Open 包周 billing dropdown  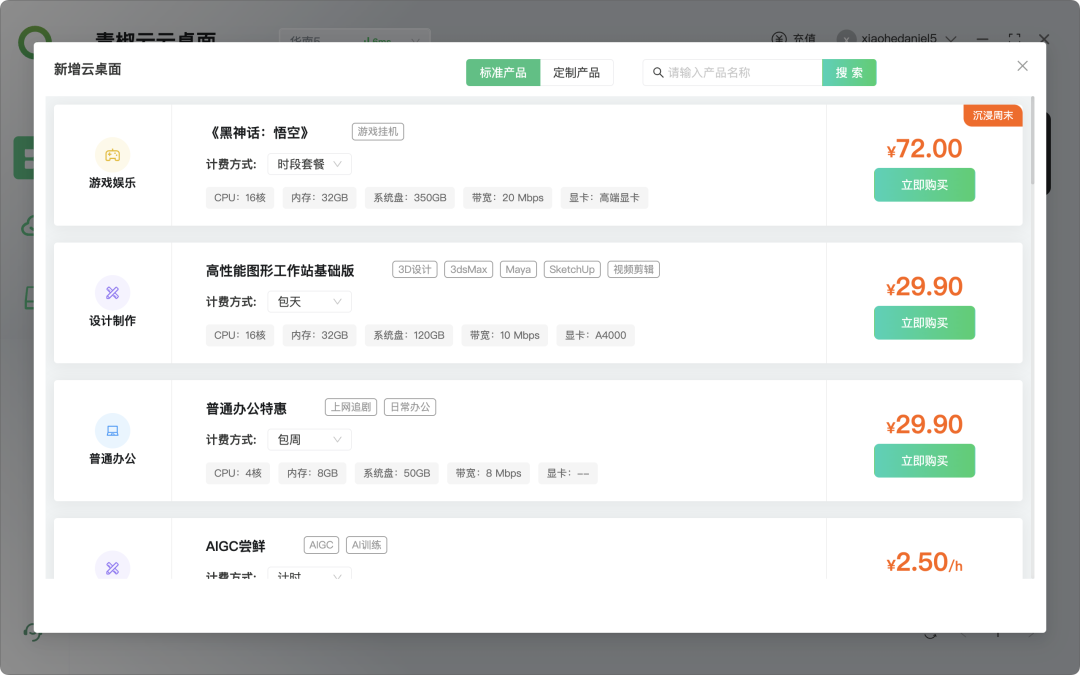click(309, 439)
